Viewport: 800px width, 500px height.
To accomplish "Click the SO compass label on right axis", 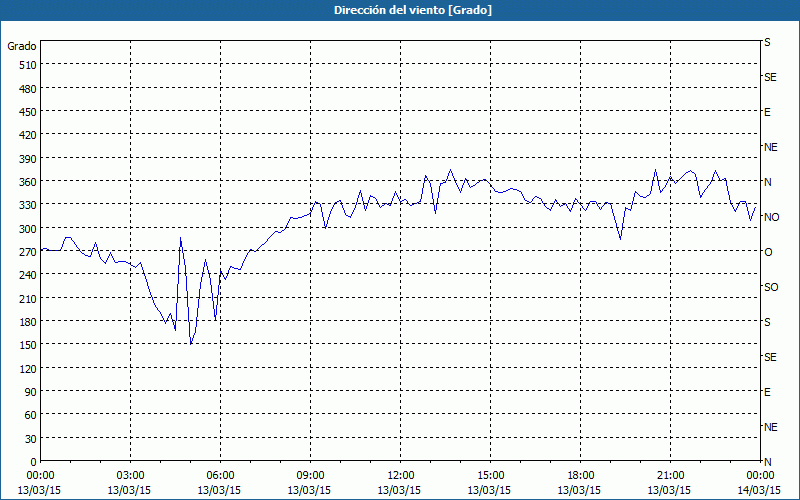I will coord(771,287).
